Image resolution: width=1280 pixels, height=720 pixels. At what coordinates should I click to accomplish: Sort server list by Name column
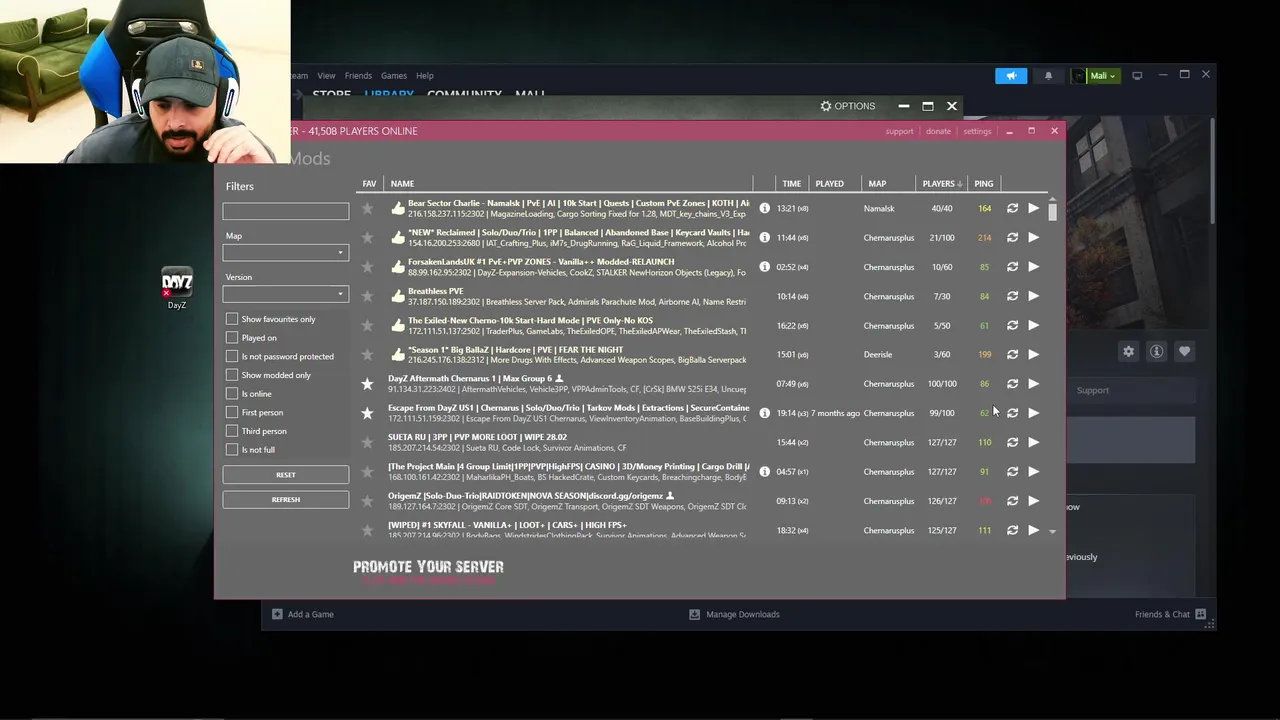click(x=402, y=184)
